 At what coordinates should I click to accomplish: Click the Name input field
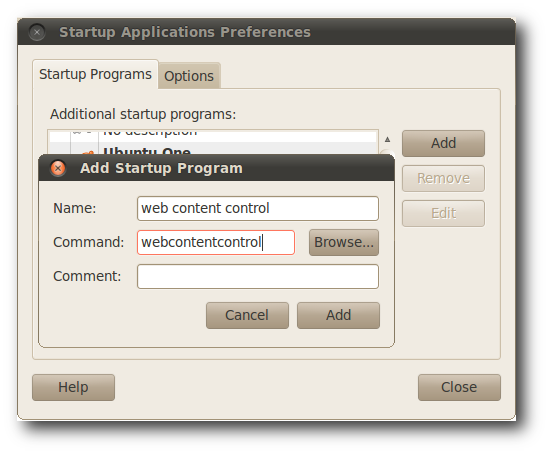(x=258, y=208)
